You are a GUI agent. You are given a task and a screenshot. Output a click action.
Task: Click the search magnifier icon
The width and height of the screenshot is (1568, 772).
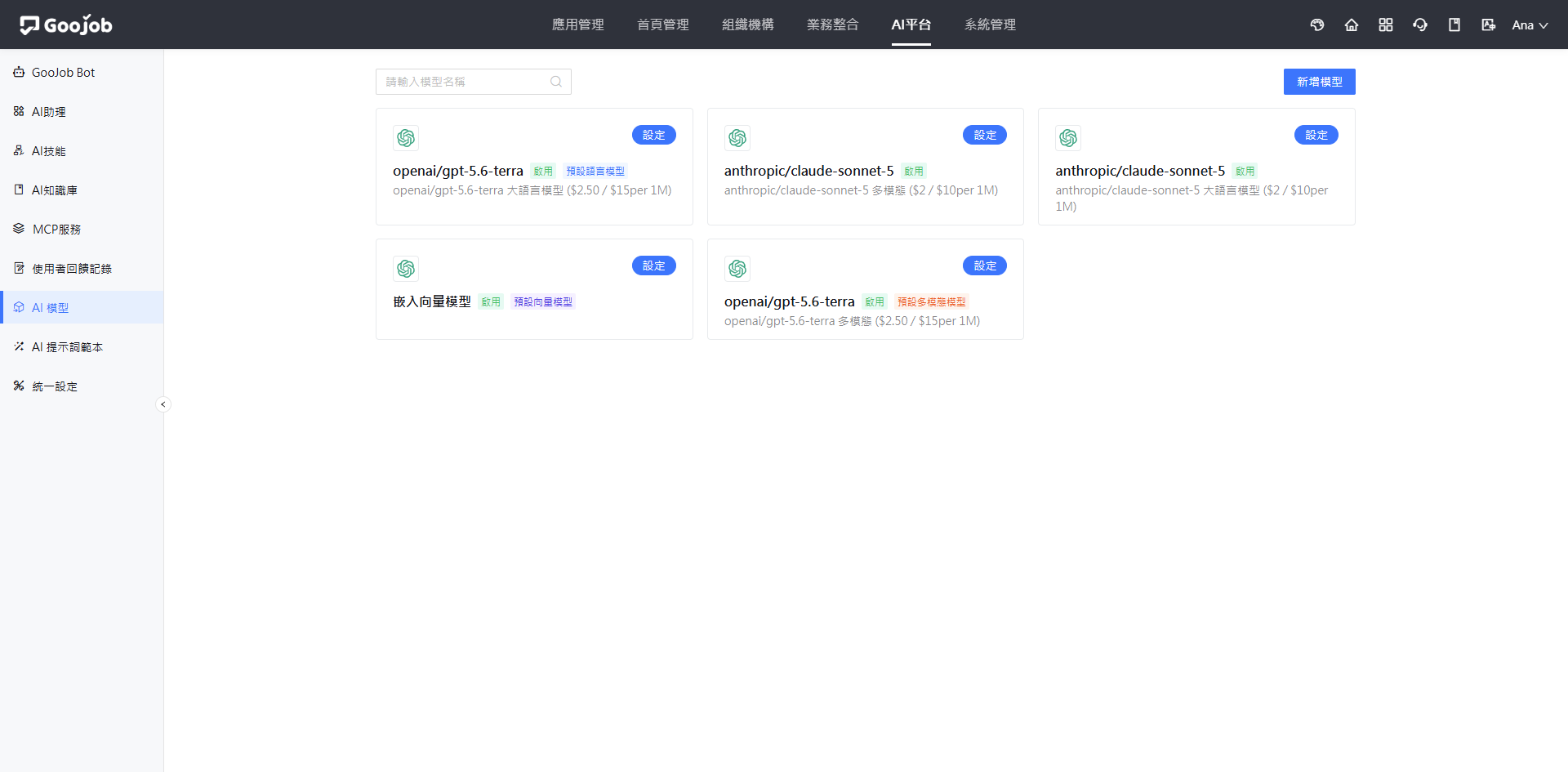coord(556,82)
